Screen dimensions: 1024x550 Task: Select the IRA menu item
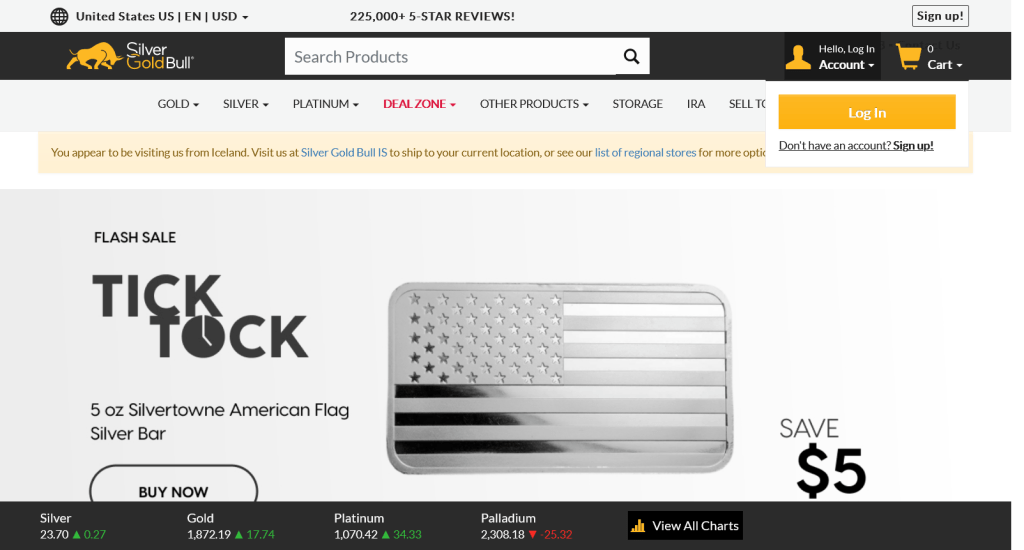point(696,104)
